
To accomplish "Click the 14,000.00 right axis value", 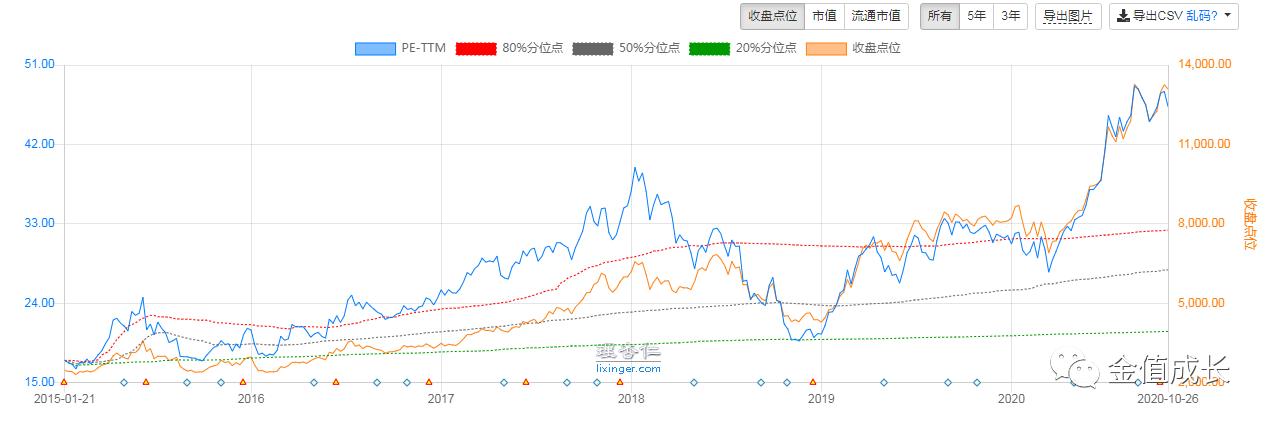I will click(x=1203, y=65).
